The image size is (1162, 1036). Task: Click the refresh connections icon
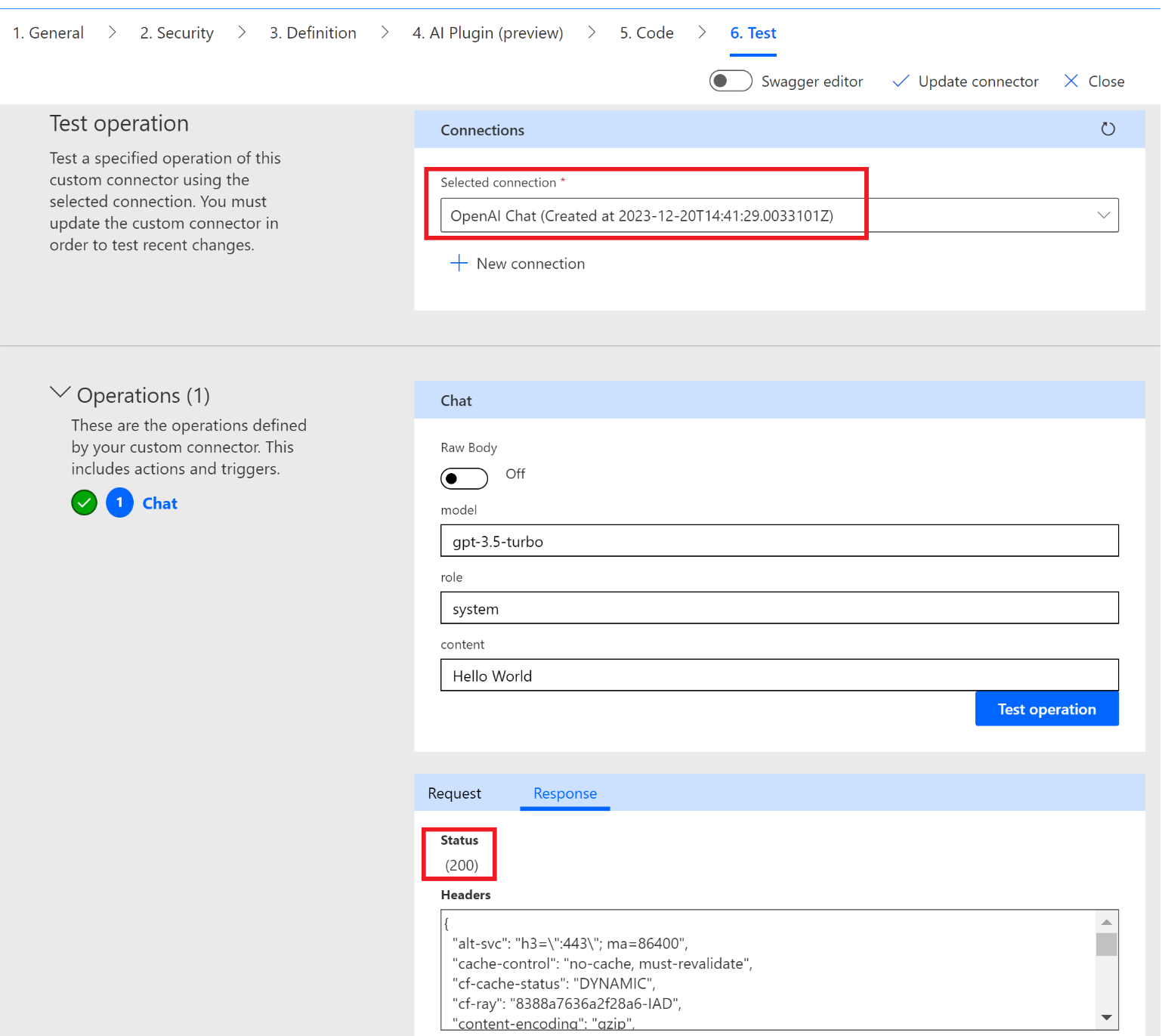click(x=1108, y=129)
